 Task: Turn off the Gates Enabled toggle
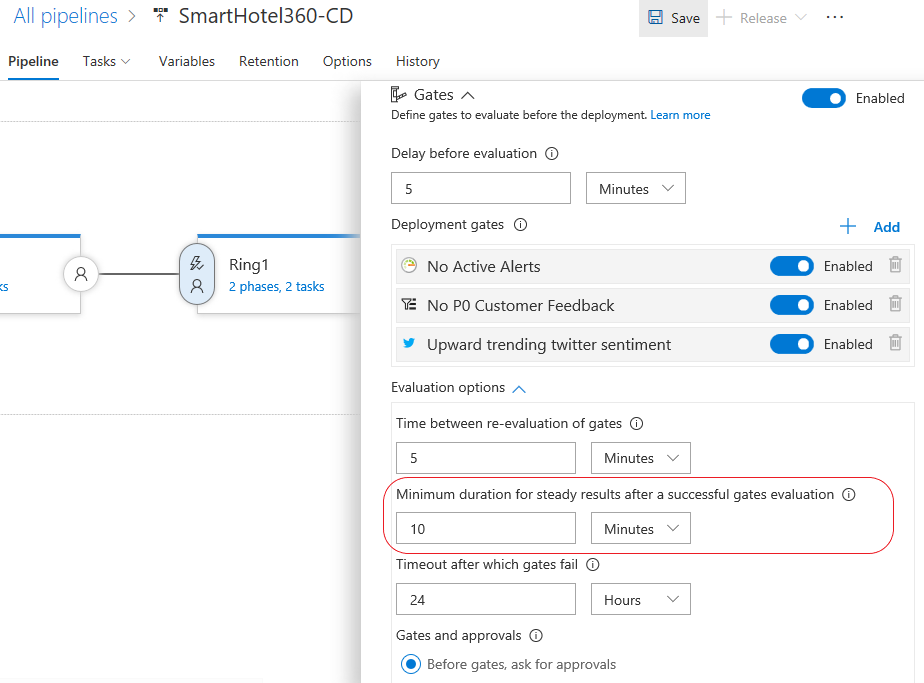823,98
